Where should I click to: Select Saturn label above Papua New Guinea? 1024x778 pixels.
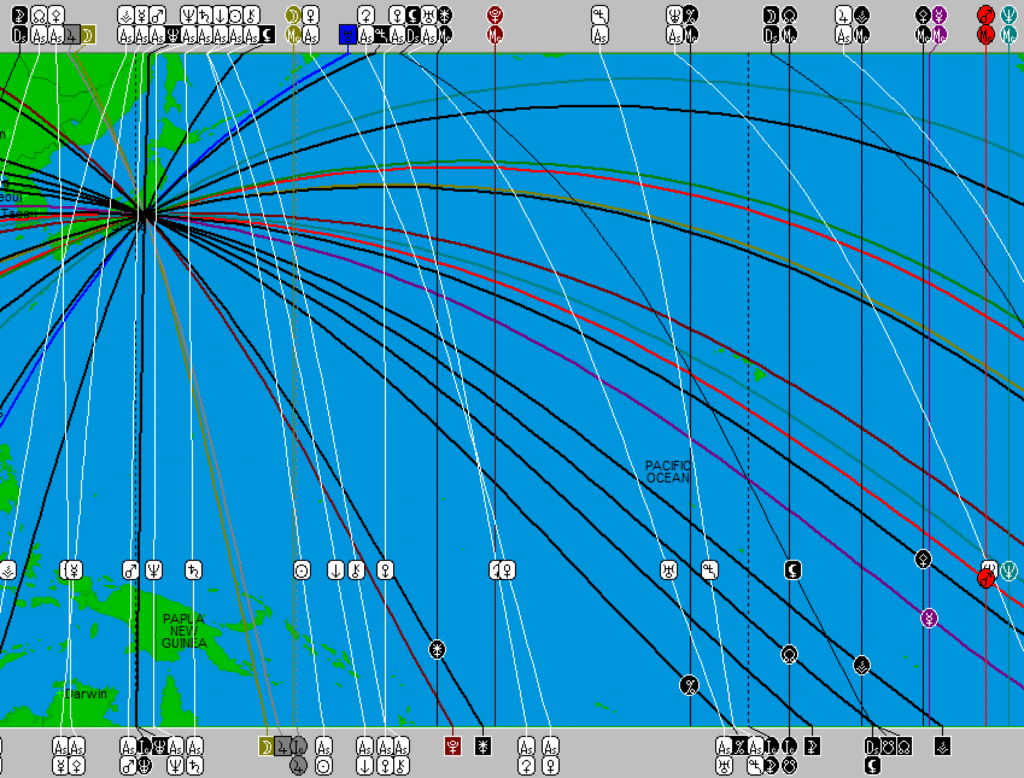pos(193,570)
